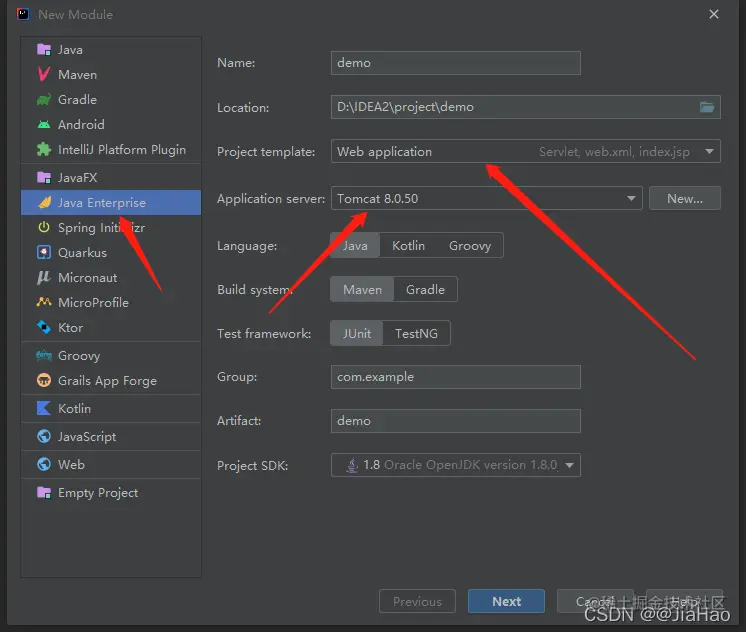
Task: Click the IntelliJ logo in title bar
Action: click(x=23, y=14)
